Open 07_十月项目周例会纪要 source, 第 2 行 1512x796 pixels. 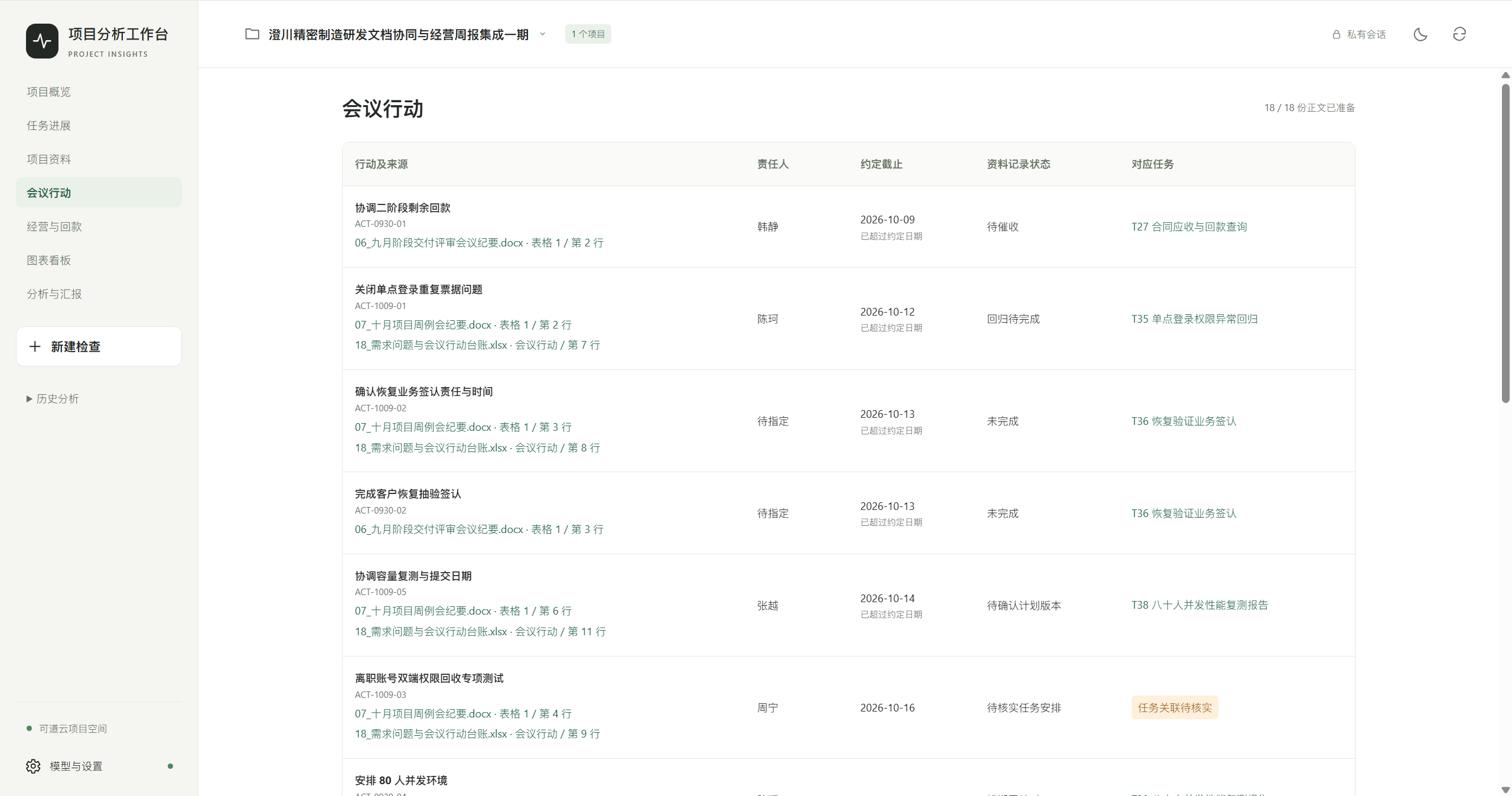pos(463,325)
